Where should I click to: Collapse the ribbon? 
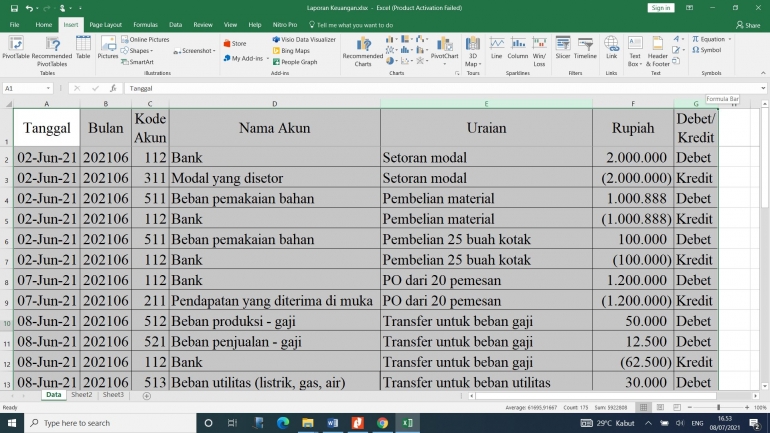763,73
